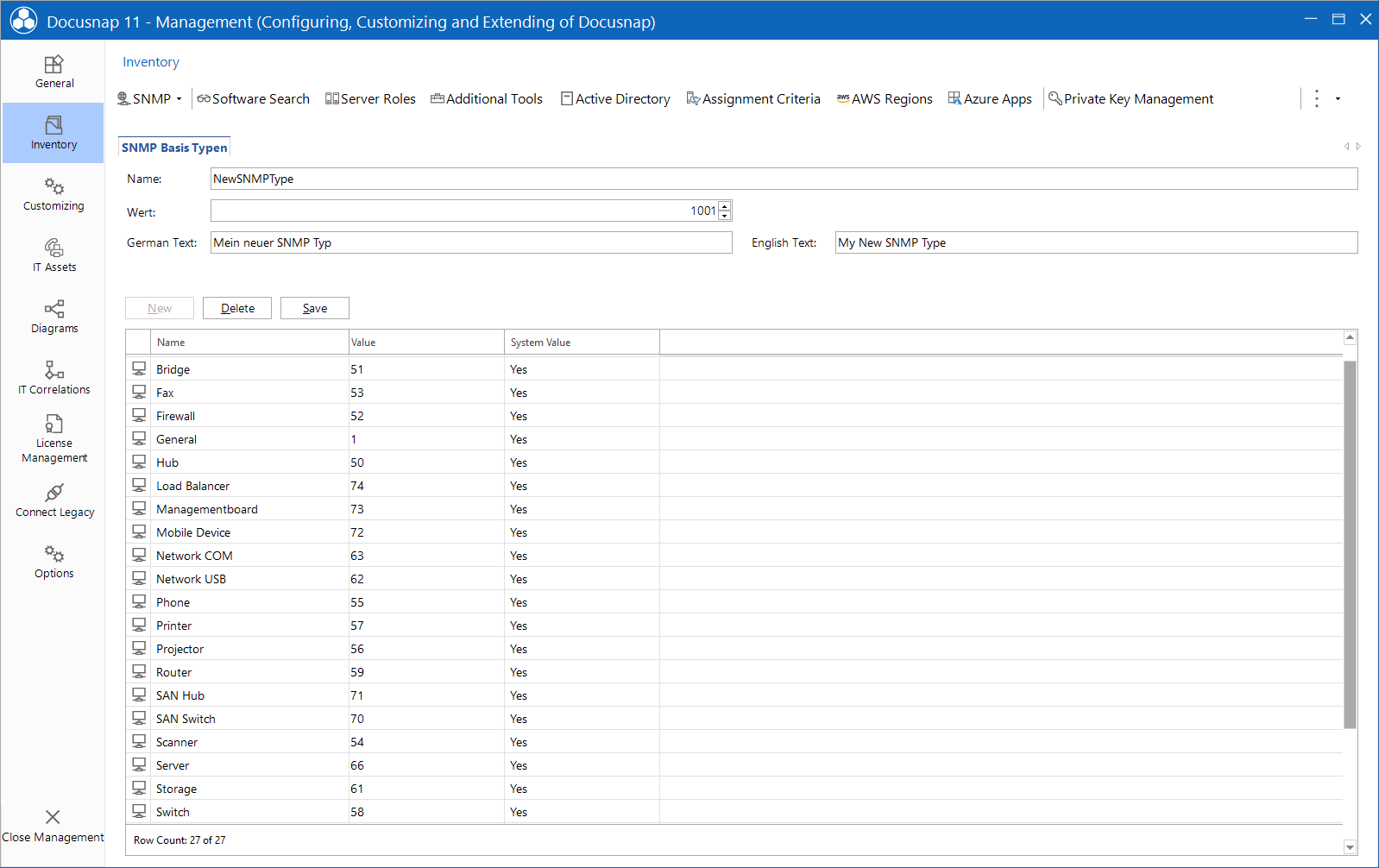Open the Customizing section

tap(54, 195)
